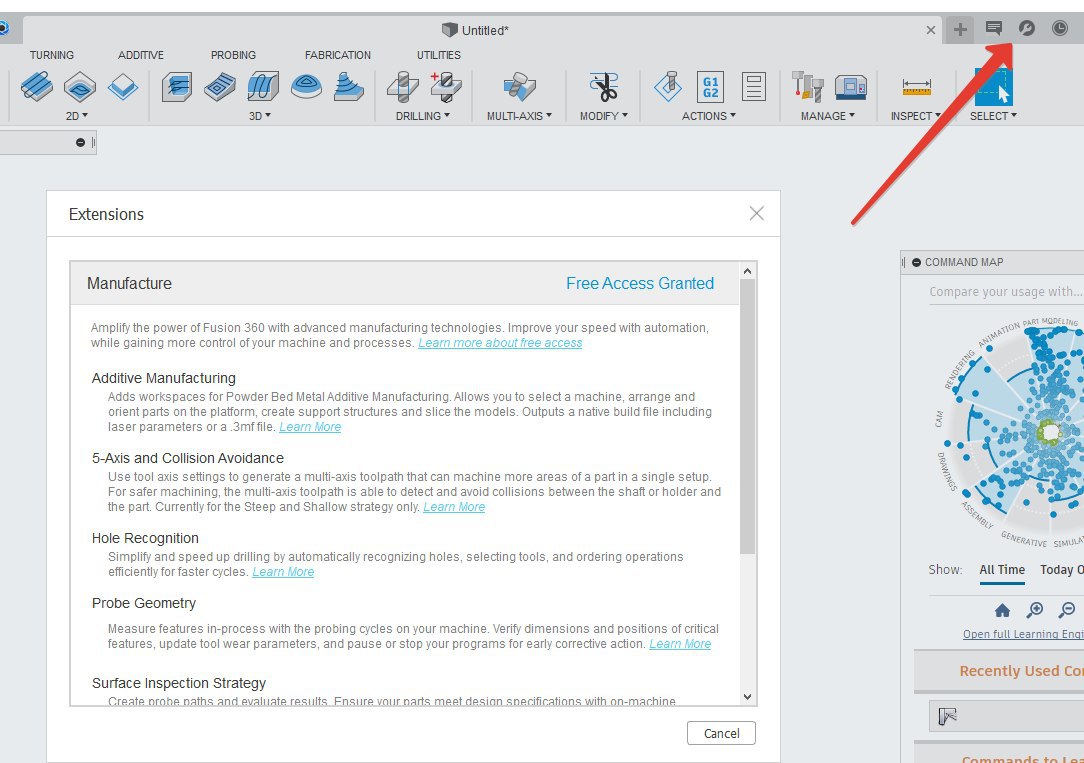Click home icon in Command Map
The image size is (1084, 763).
pyautogui.click(x=1002, y=610)
